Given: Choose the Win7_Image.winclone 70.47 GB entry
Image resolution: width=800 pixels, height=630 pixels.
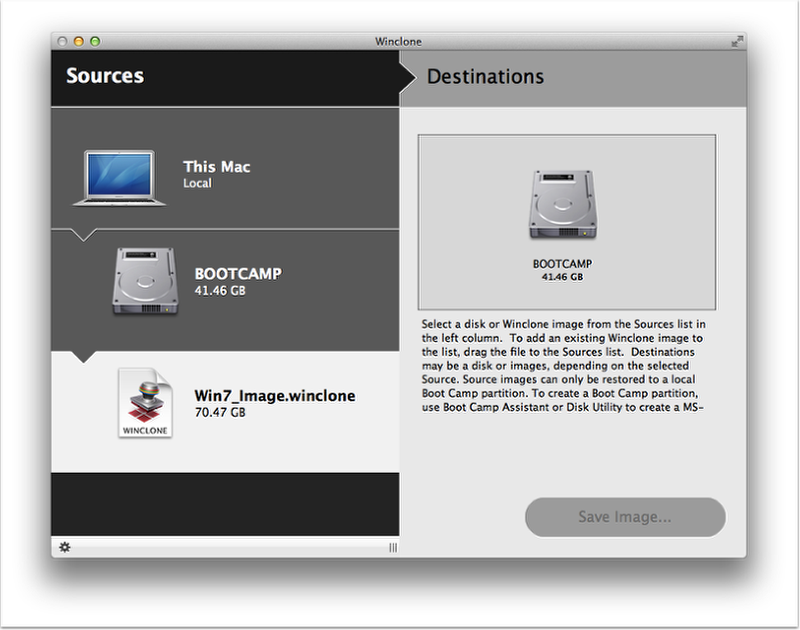Looking at the screenshot, I should pos(274,402).
